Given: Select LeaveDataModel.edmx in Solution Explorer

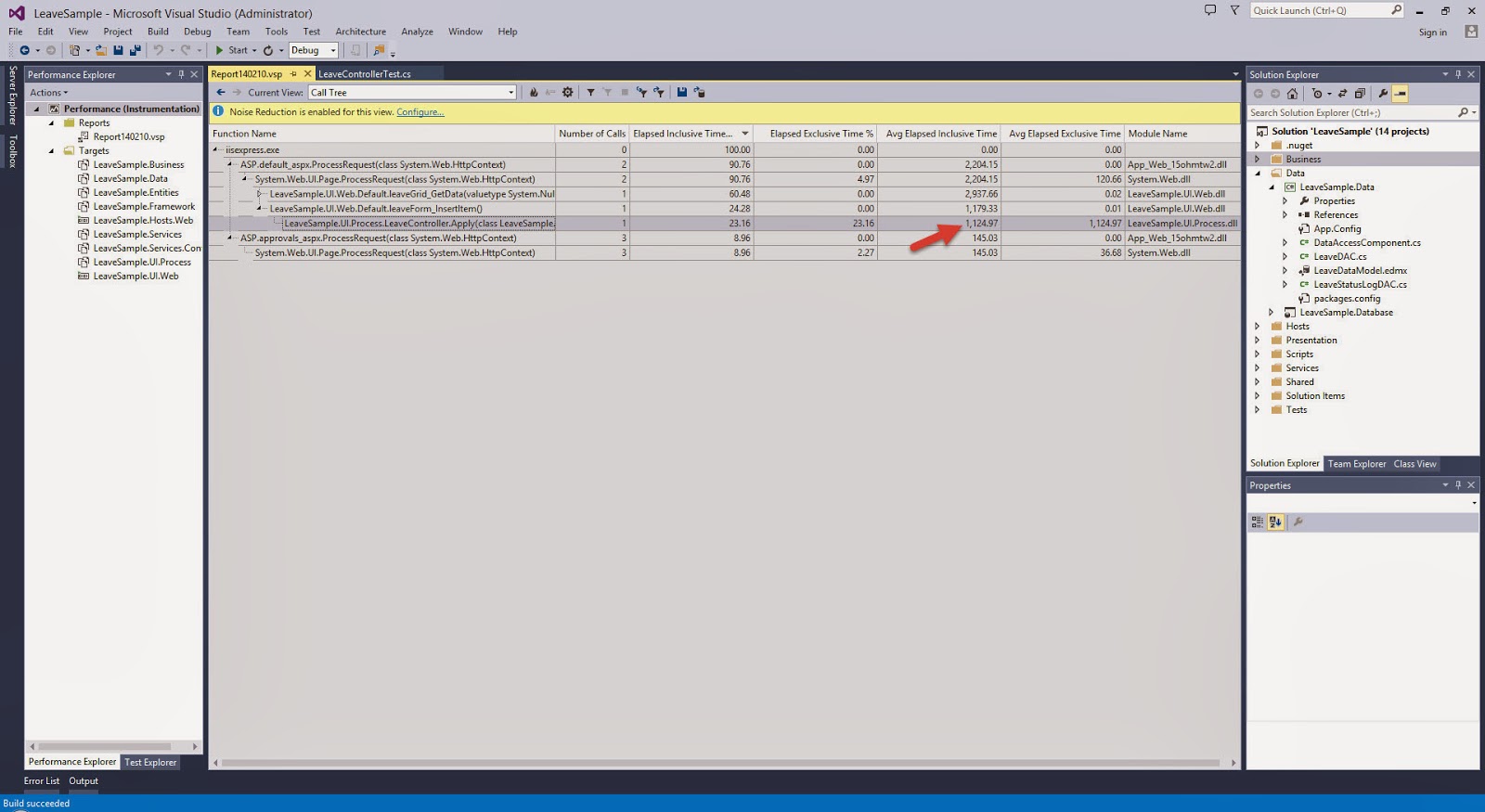Looking at the screenshot, I should [1360, 270].
